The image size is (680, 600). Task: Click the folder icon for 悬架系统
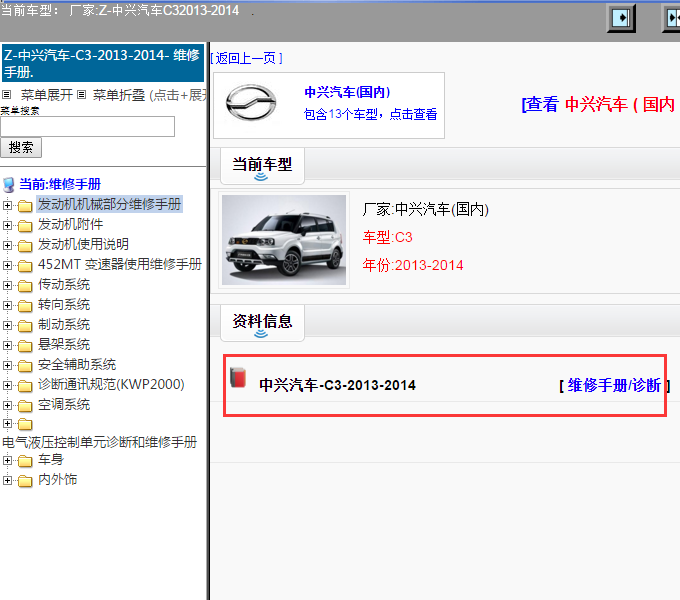click(25, 346)
